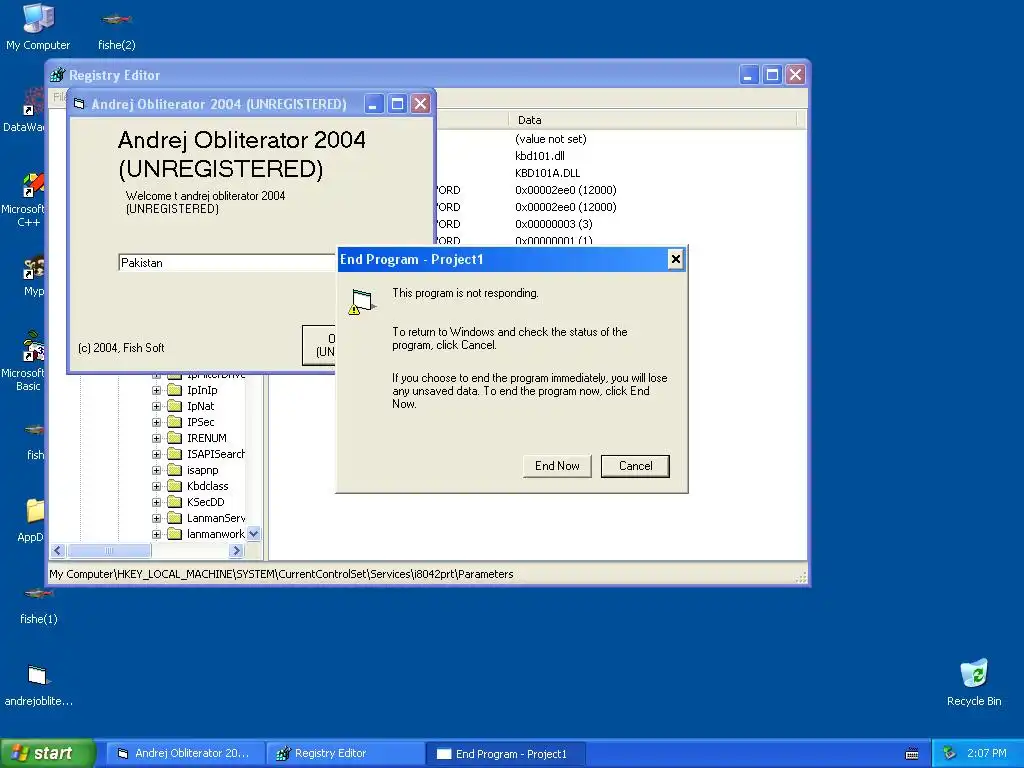Select the IpInIp folder icon in registry tree
Viewport: 1024px width, 768px height.
click(174, 390)
